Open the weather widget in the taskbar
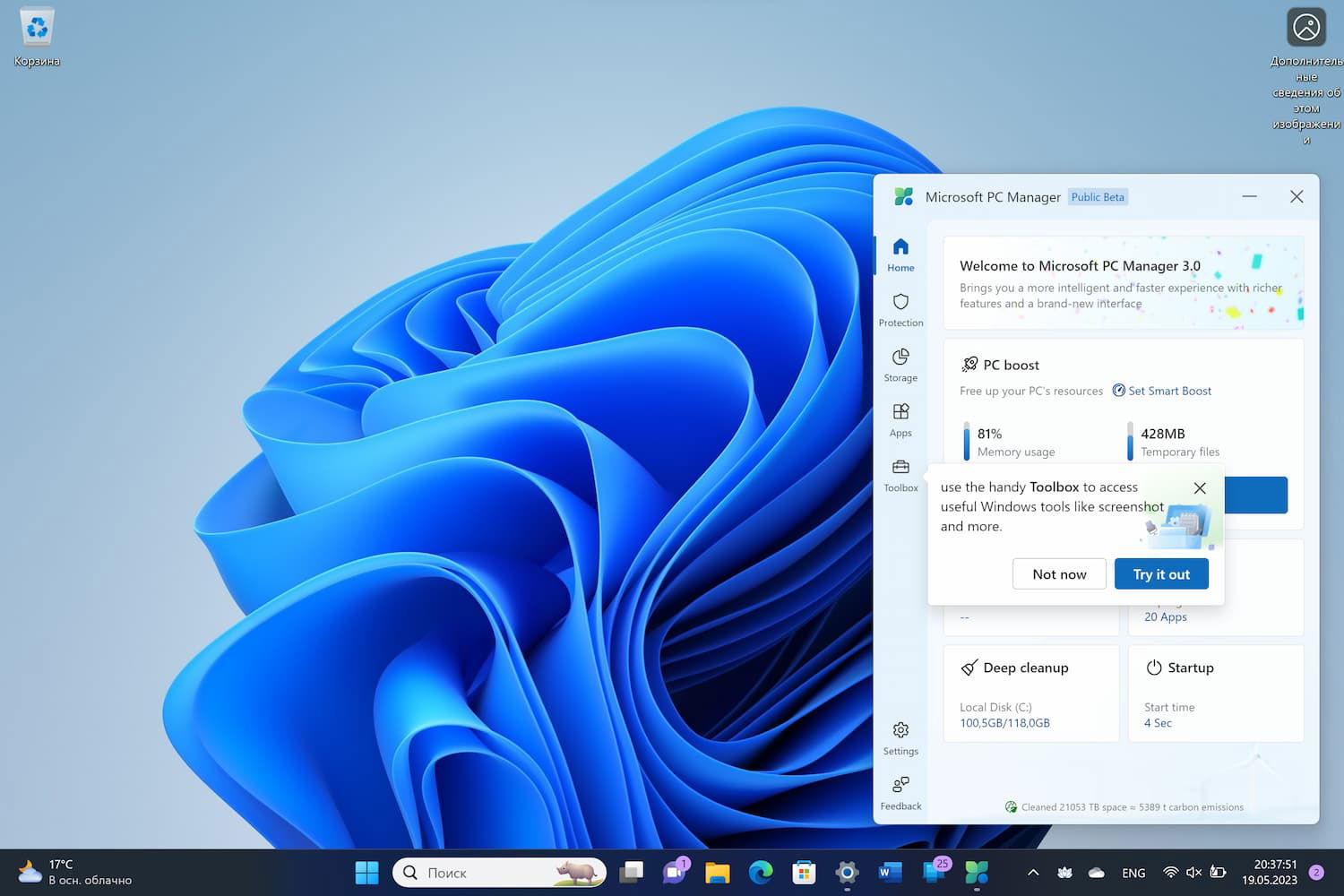Viewport: 1344px width, 896px height. [x=74, y=872]
